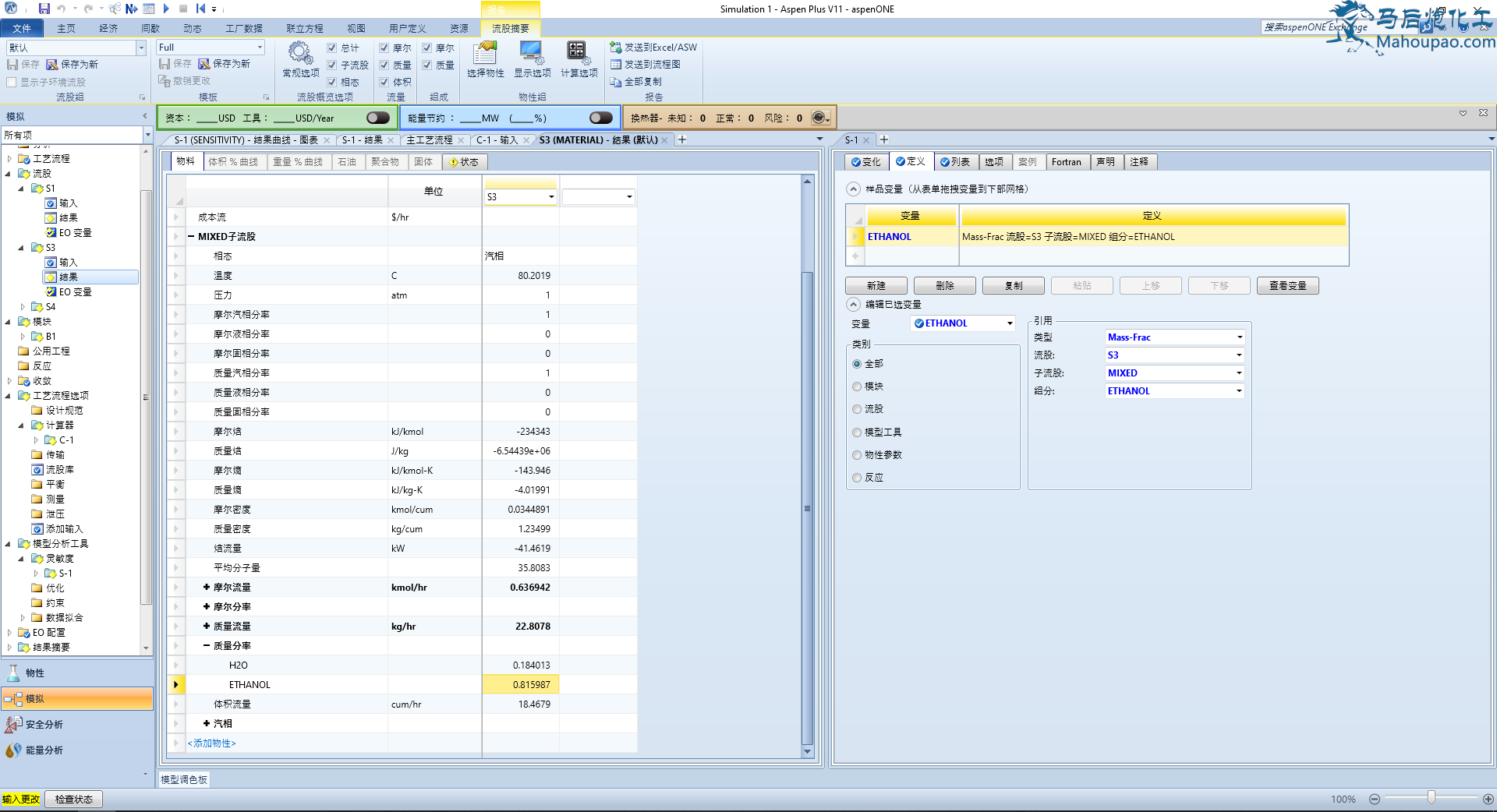Open the 组分 ETHANOL reference dropdown
This screenshot has width=1497, height=812.
click(x=1239, y=391)
